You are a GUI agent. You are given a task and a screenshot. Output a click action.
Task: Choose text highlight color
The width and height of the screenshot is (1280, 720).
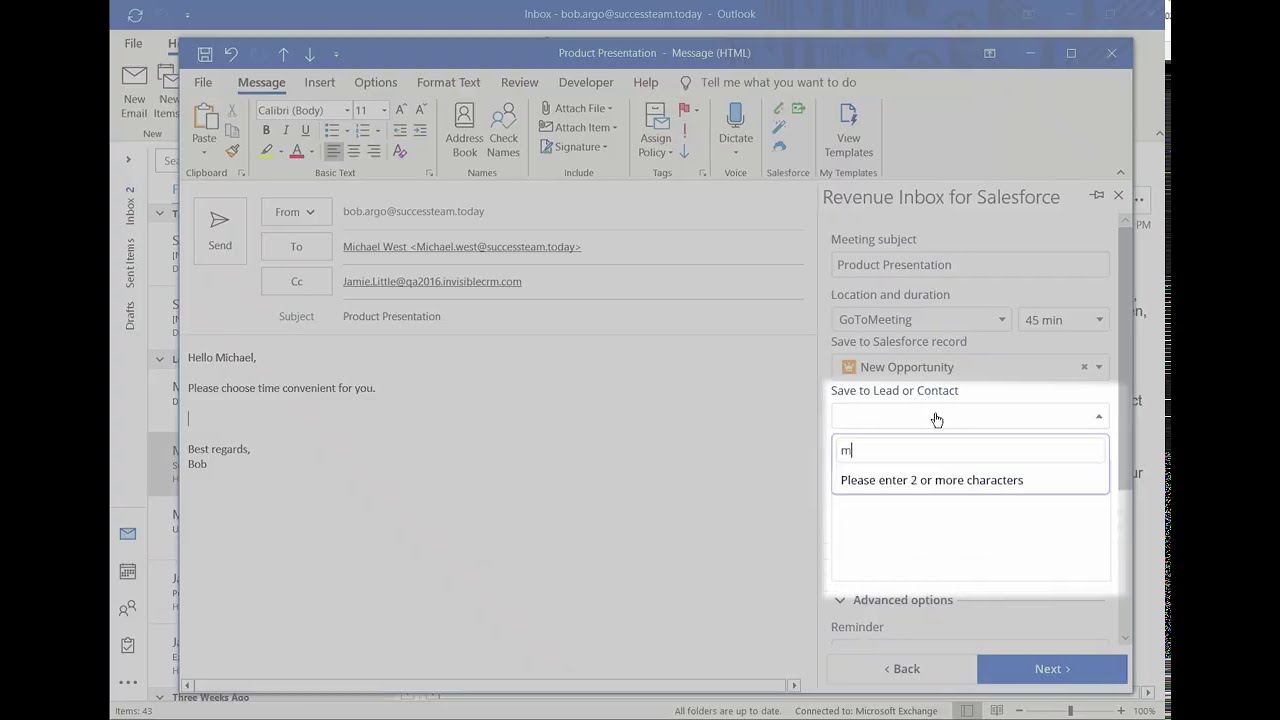[266, 151]
